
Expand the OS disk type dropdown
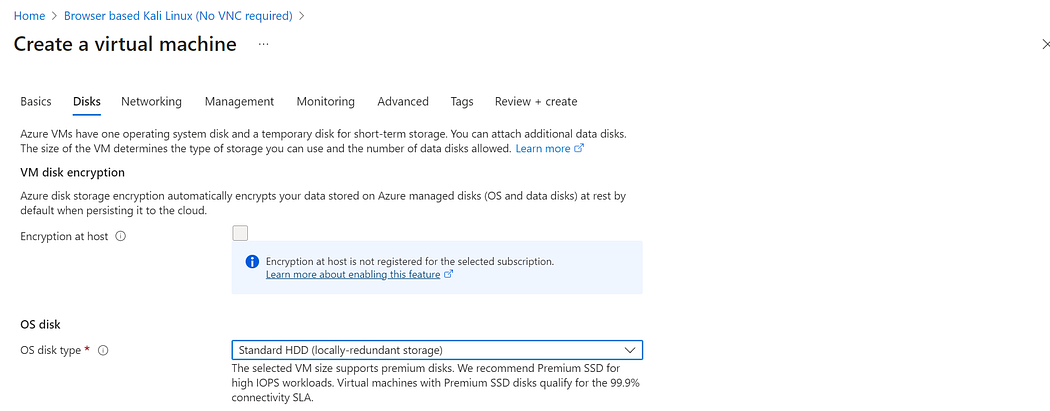pyautogui.click(x=629, y=350)
